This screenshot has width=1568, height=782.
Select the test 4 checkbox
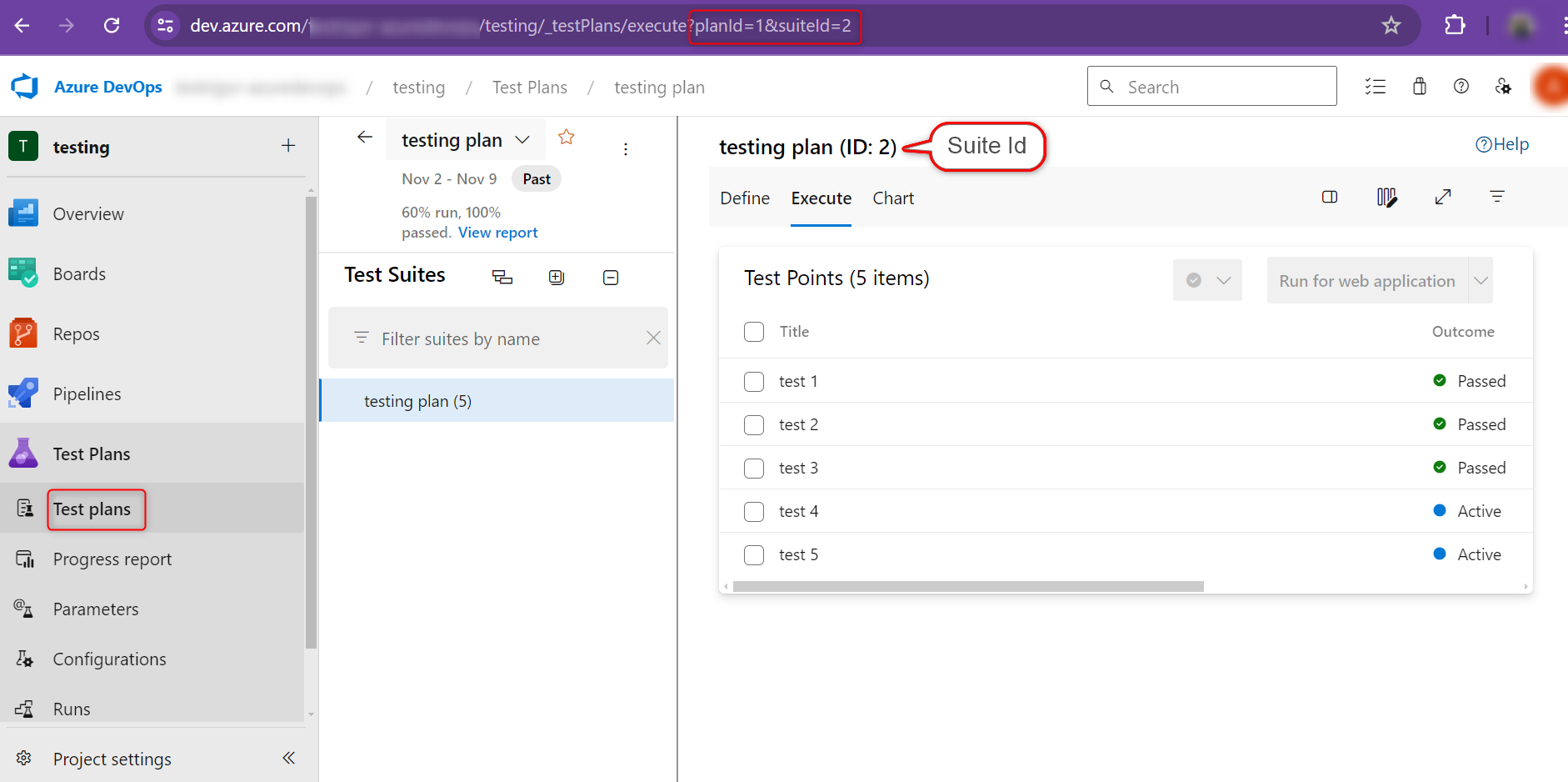coord(754,512)
